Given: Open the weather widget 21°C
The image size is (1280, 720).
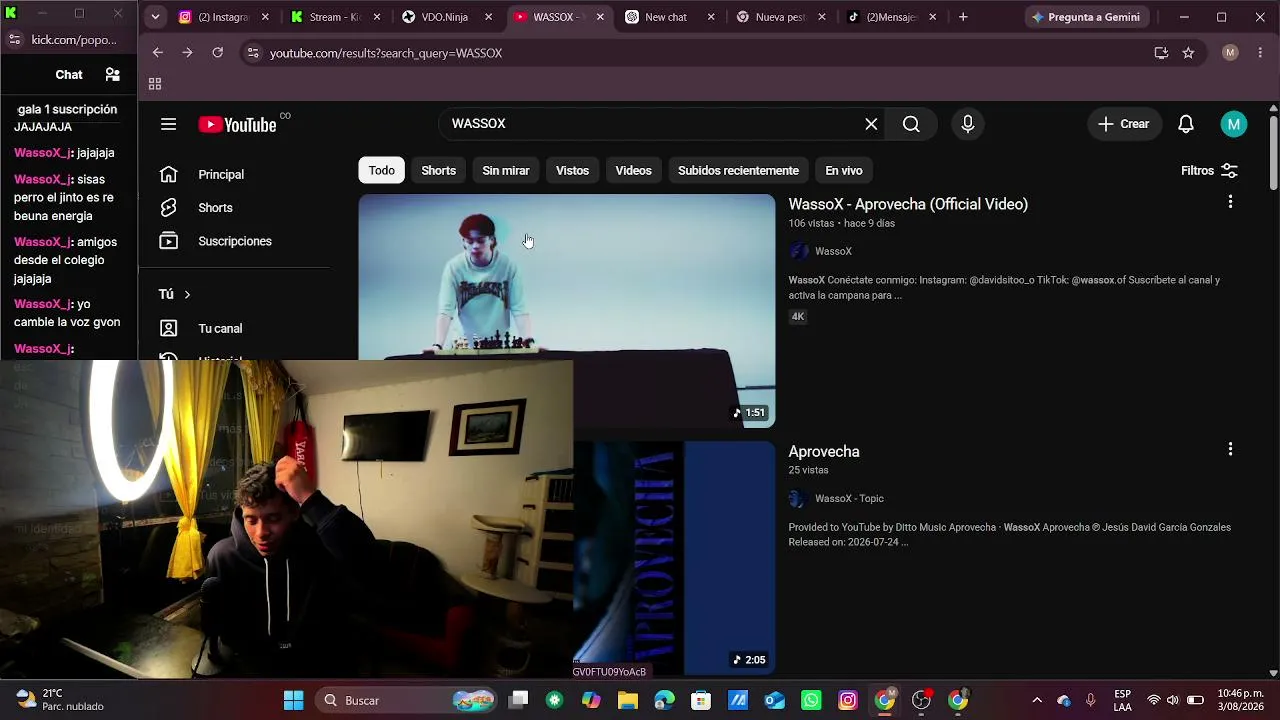Looking at the screenshot, I should pos(60,700).
